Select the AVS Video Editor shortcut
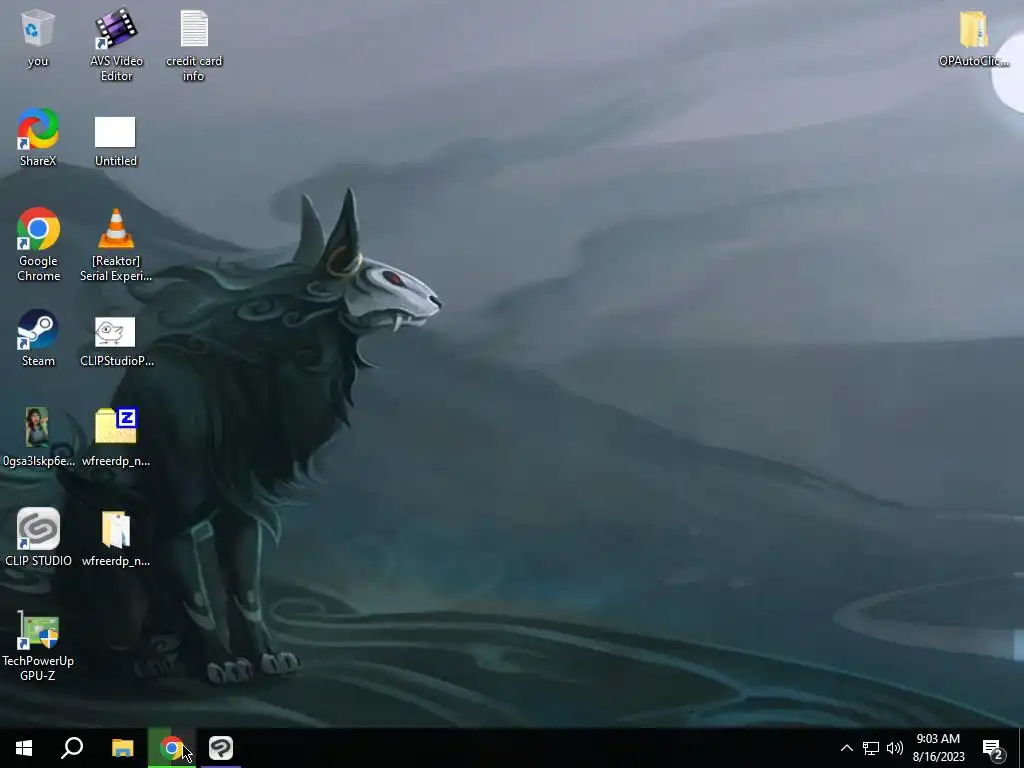 coord(116,44)
